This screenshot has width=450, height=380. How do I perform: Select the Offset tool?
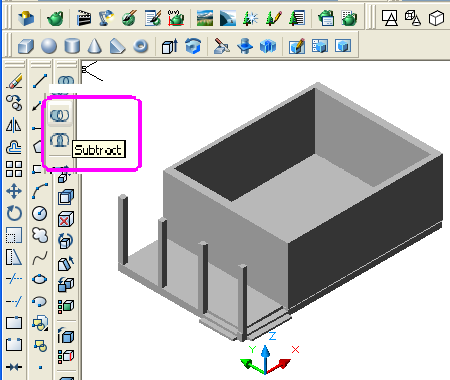[x=14, y=147]
